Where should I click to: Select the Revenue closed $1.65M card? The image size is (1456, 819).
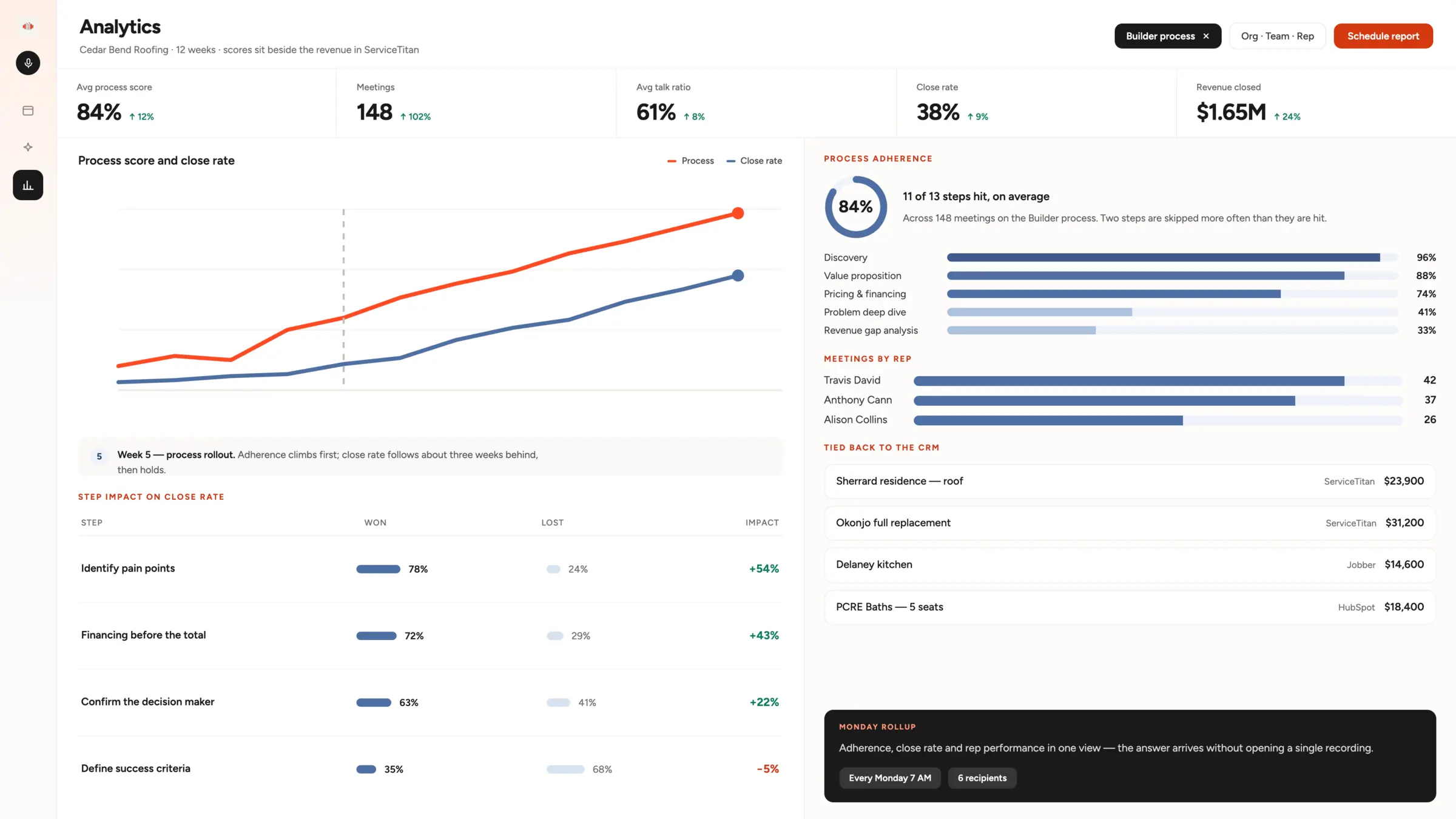click(1316, 103)
